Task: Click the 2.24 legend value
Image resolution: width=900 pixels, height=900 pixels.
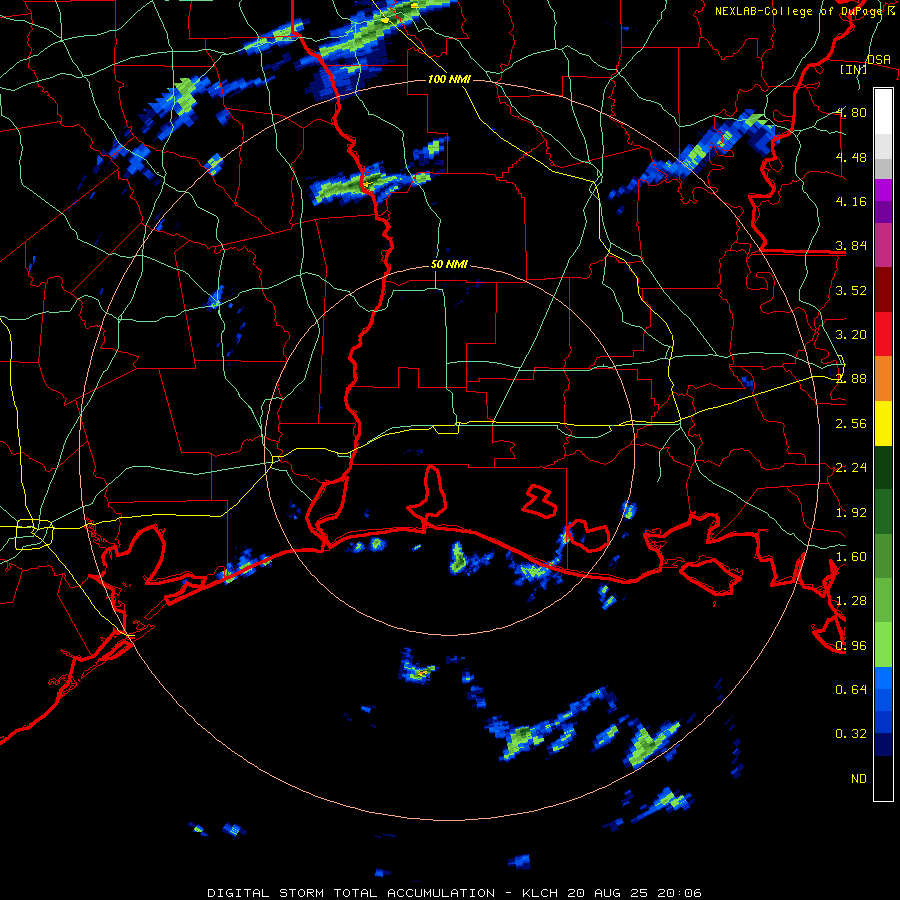Action: (x=851, y=467)
